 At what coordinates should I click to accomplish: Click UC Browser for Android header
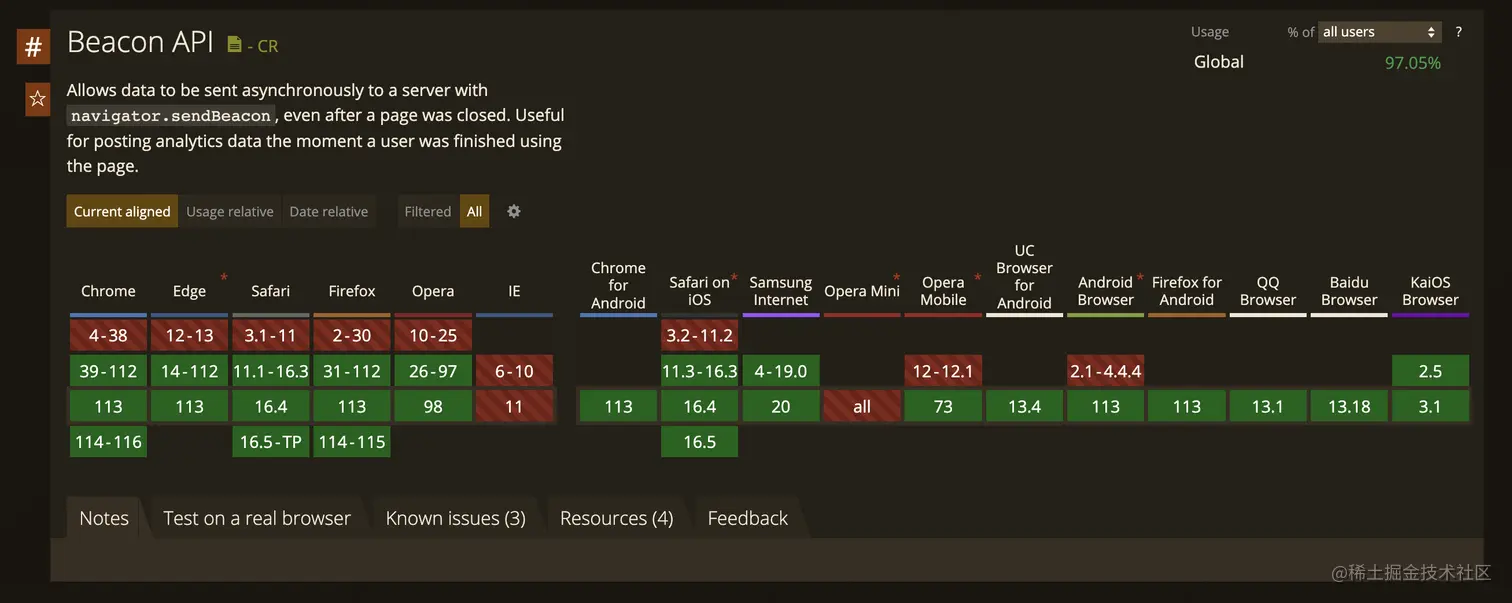coord(1024,277)
